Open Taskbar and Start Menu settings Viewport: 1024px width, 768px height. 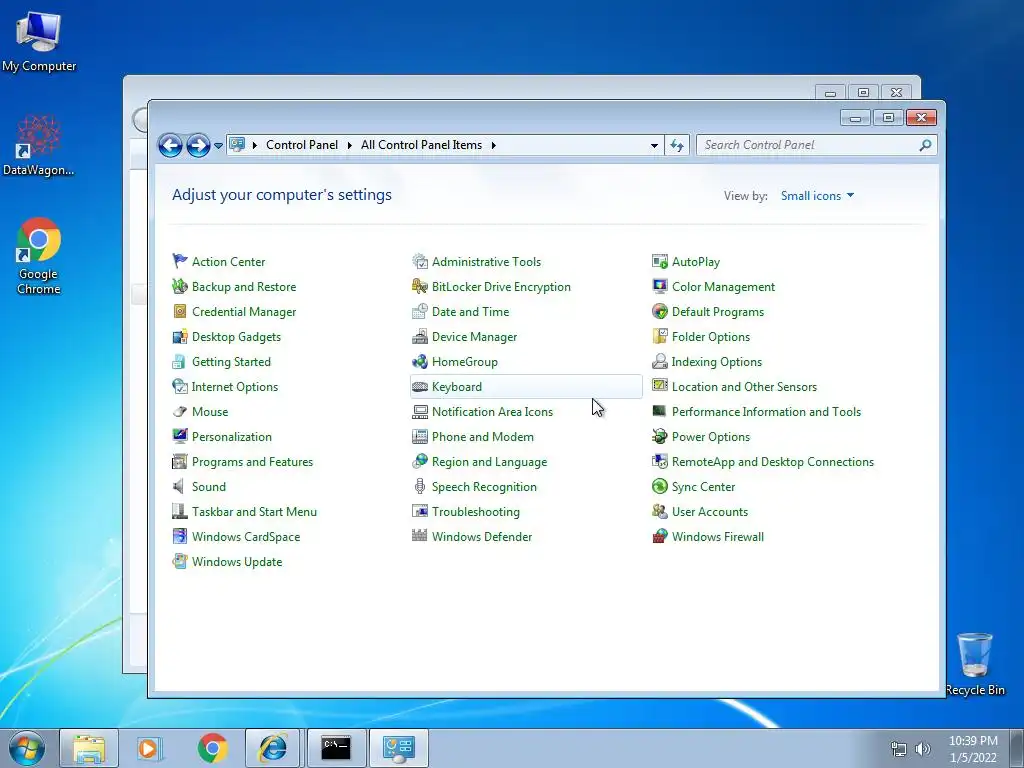tap(254, 512)
